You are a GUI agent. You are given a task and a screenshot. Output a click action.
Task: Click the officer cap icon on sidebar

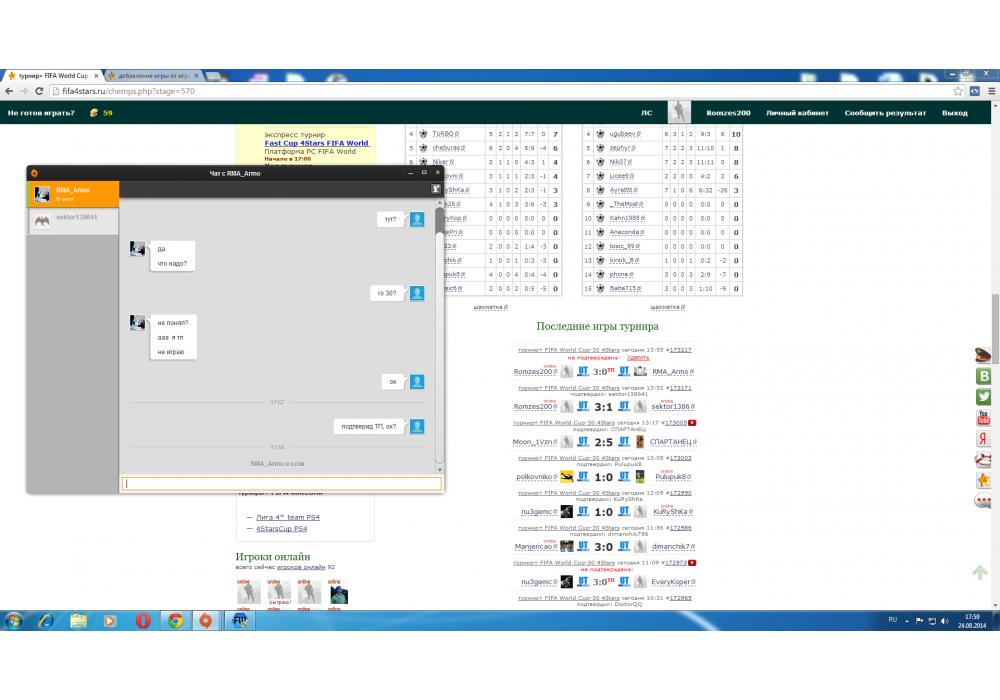click(983, 355)
